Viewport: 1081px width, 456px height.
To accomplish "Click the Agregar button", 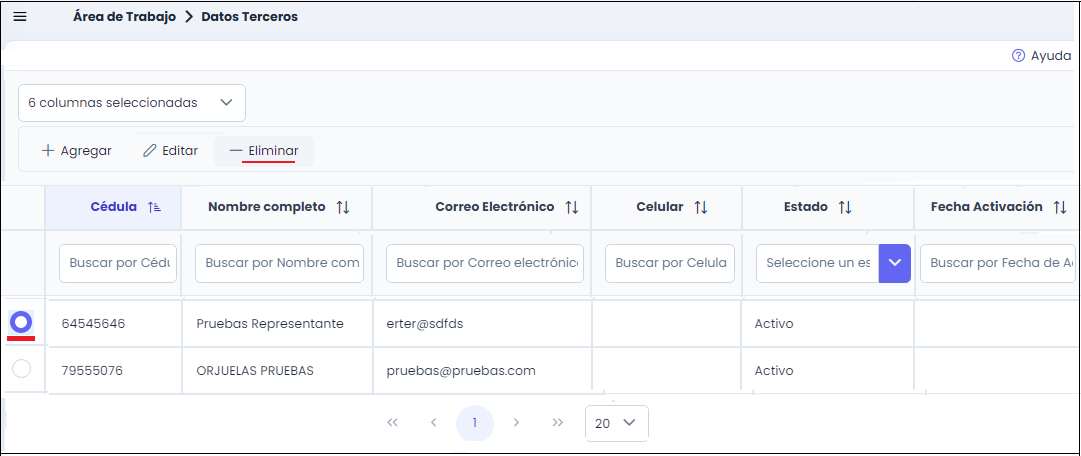I will coord(76,151).
